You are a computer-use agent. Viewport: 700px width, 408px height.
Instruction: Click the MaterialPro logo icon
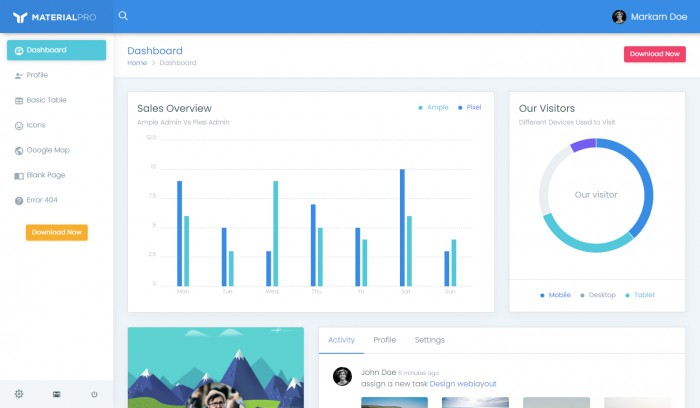pos(19,17)
